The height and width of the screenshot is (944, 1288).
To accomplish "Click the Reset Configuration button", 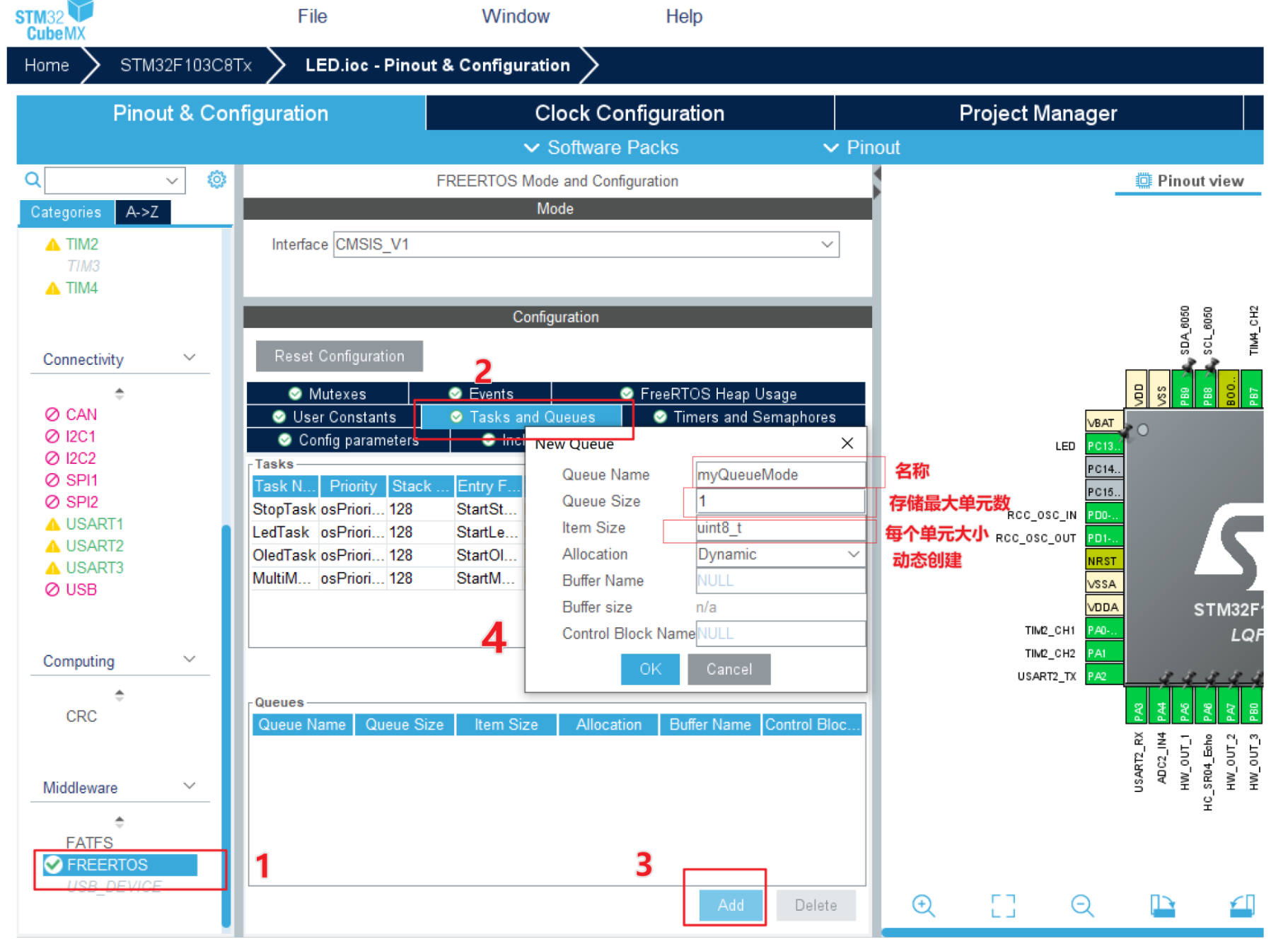I will pyautogui.click(x=340, y=356).
